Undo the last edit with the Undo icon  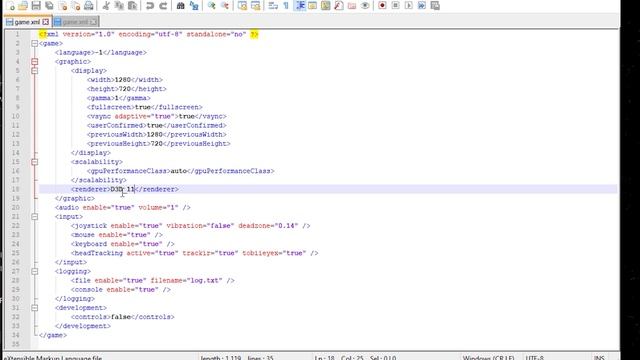pyautogui.click(x=150, y=6)
